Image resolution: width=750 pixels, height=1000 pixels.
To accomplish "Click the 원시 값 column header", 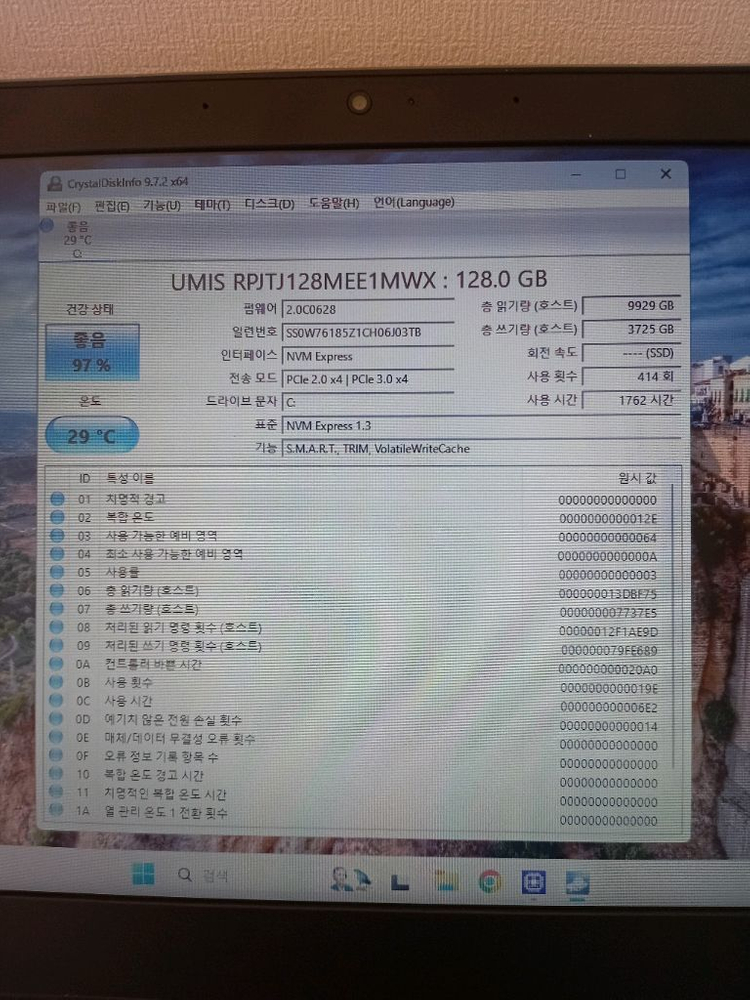I will tap(636, 477).
